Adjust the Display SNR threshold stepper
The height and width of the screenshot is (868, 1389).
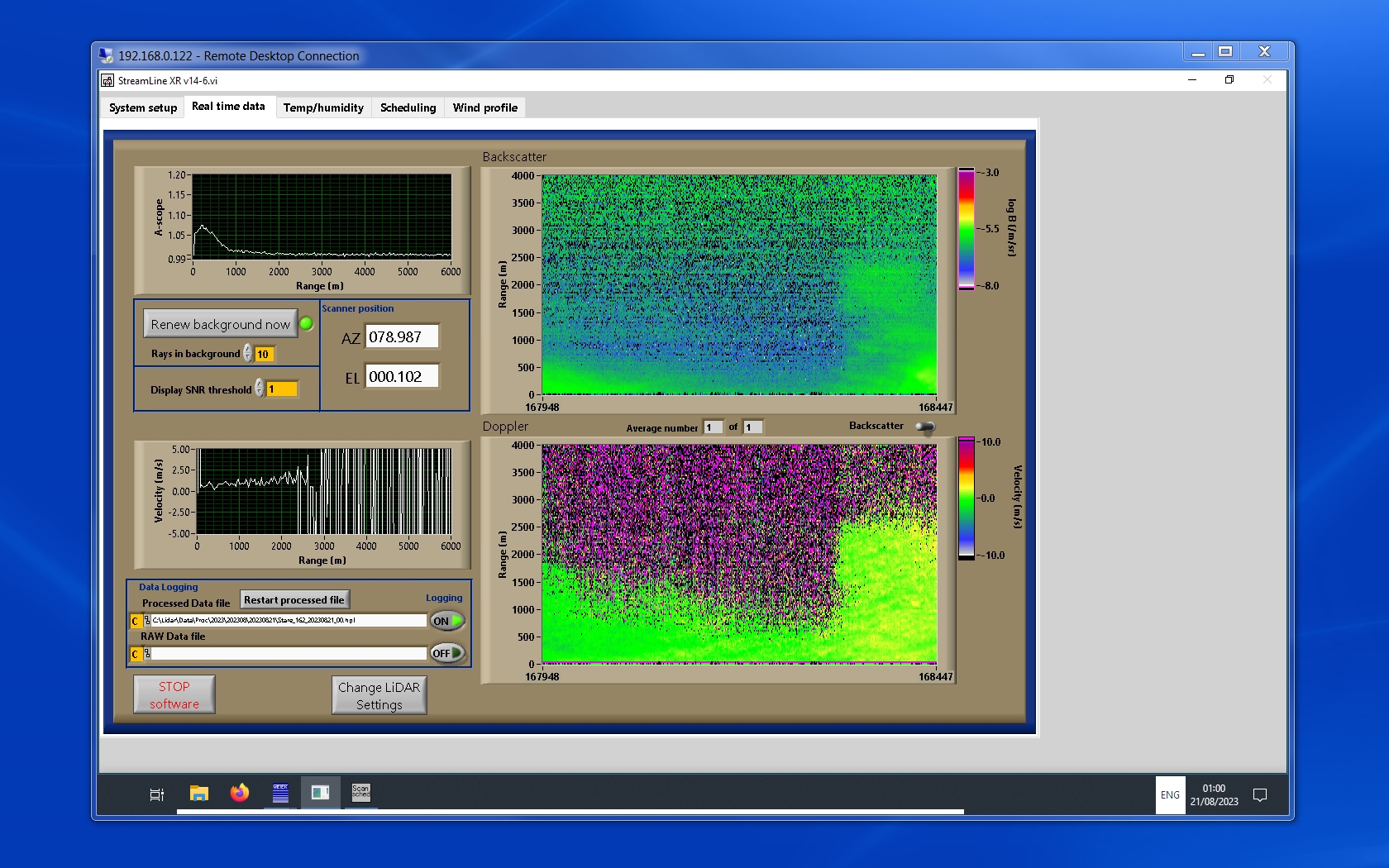(x=260, y=389)
